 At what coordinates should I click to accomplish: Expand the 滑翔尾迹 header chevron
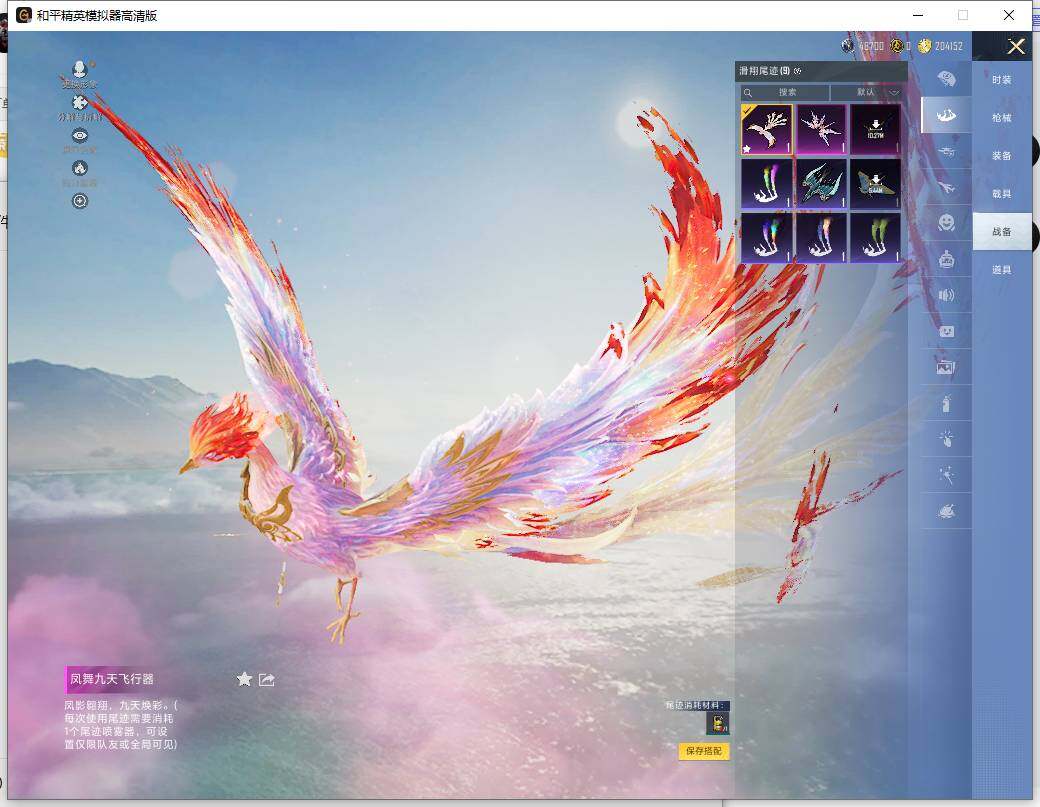798,71
